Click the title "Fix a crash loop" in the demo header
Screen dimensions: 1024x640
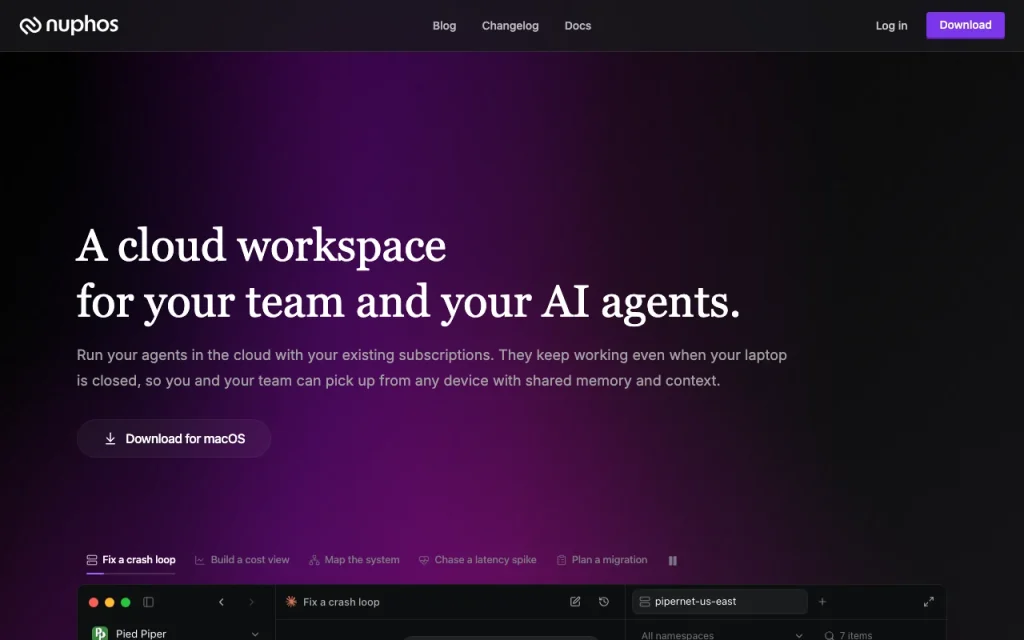pos(341,602)
